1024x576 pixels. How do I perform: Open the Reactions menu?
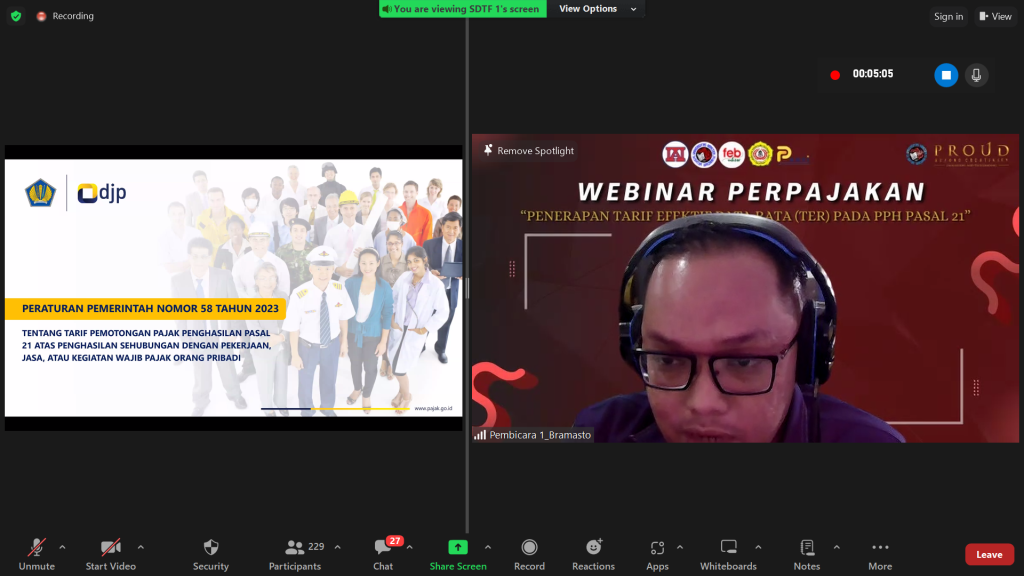[x=593, y=548]
